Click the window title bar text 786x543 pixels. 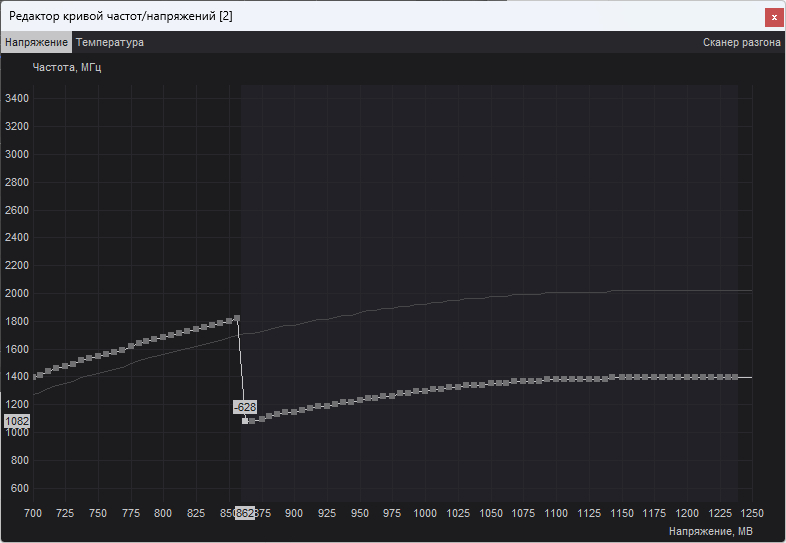(120, 16)
